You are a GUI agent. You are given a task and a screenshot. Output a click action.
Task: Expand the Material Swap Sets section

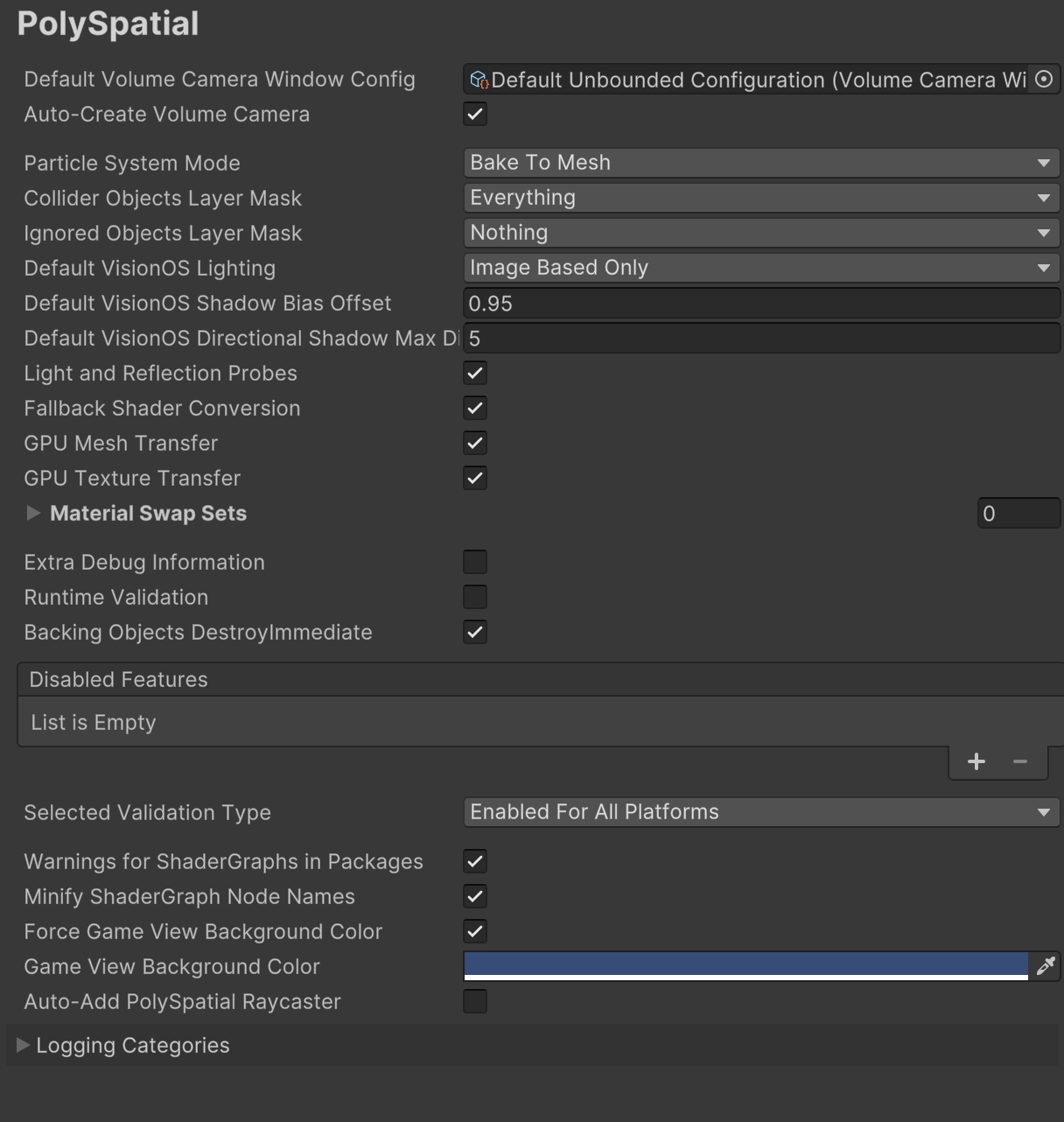coord(33,513)
